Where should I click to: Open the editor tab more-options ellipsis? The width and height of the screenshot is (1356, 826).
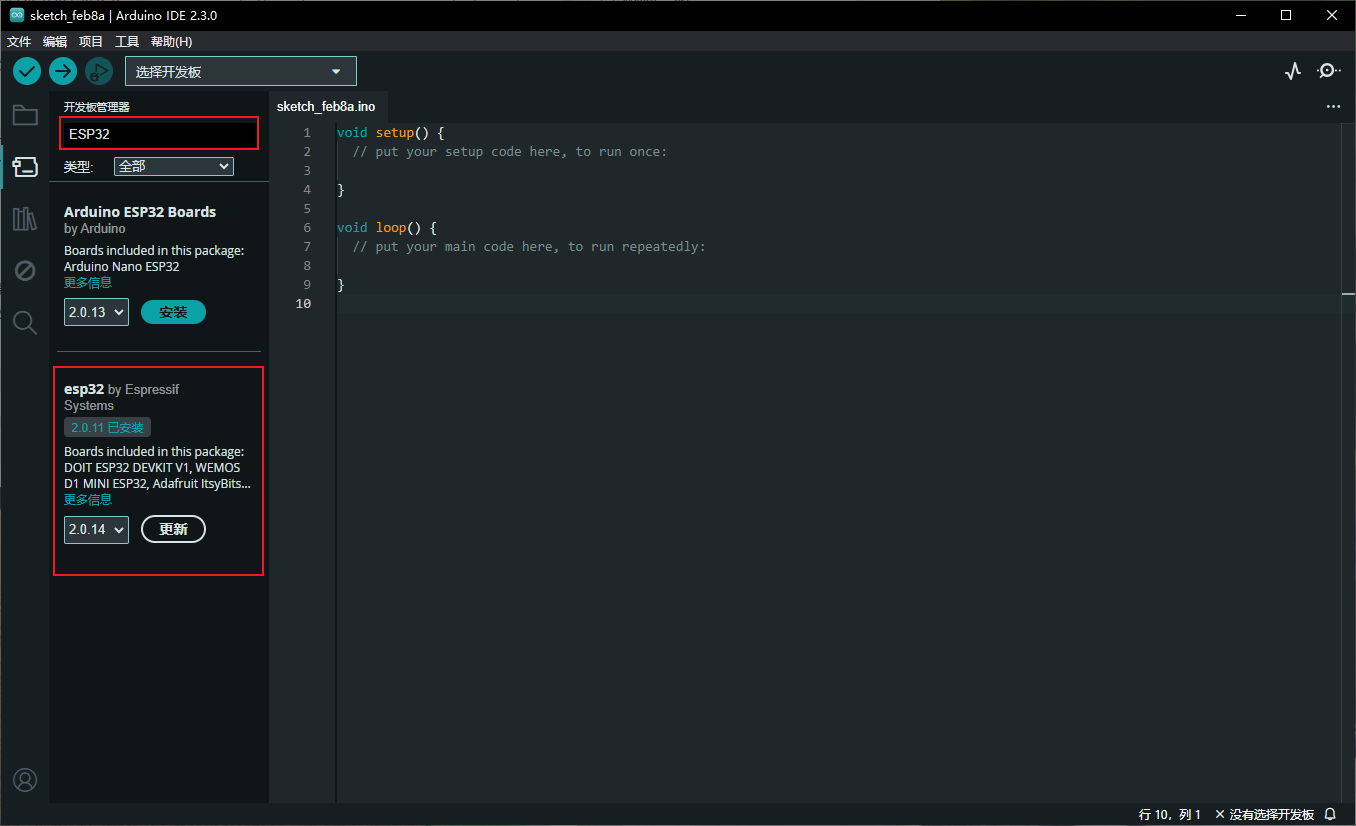click(x=1333, y=106)
